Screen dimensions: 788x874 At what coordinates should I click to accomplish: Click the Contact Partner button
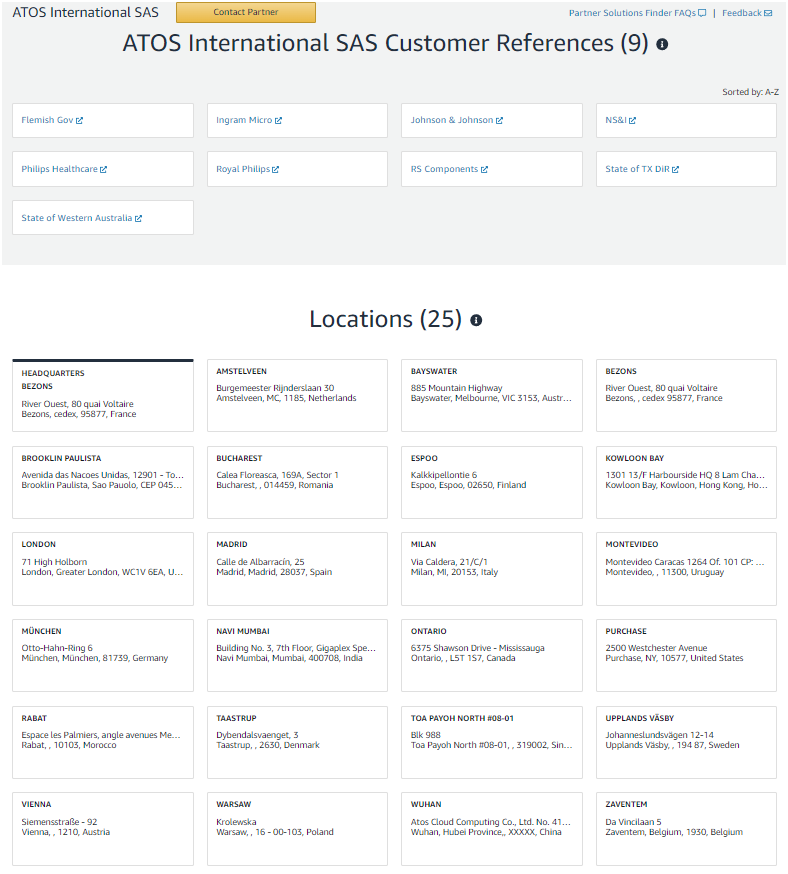tap(246, 12)
